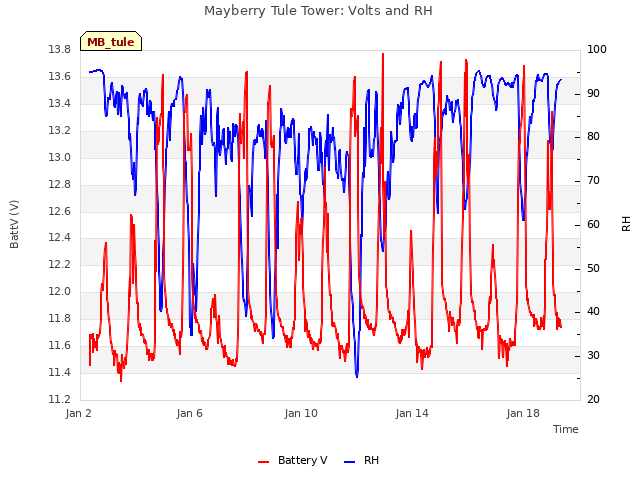640x480 pixels.
Task: Click the 20 tick on the RH axis
Action: (593, 399)
